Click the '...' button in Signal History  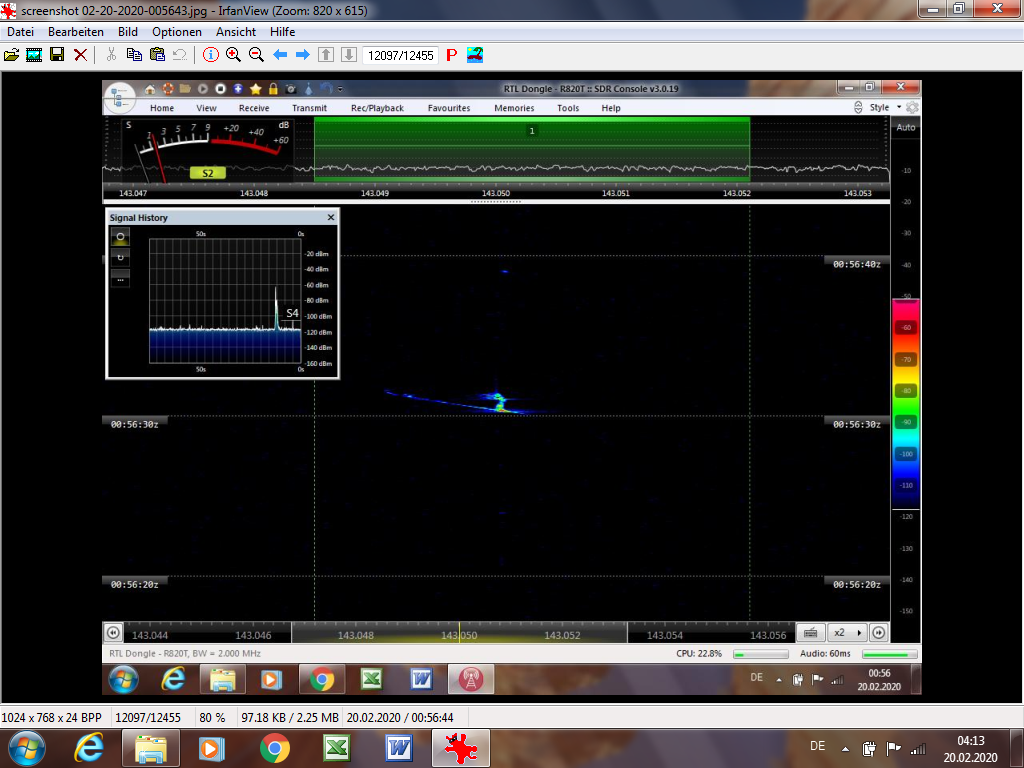(120, 279)
